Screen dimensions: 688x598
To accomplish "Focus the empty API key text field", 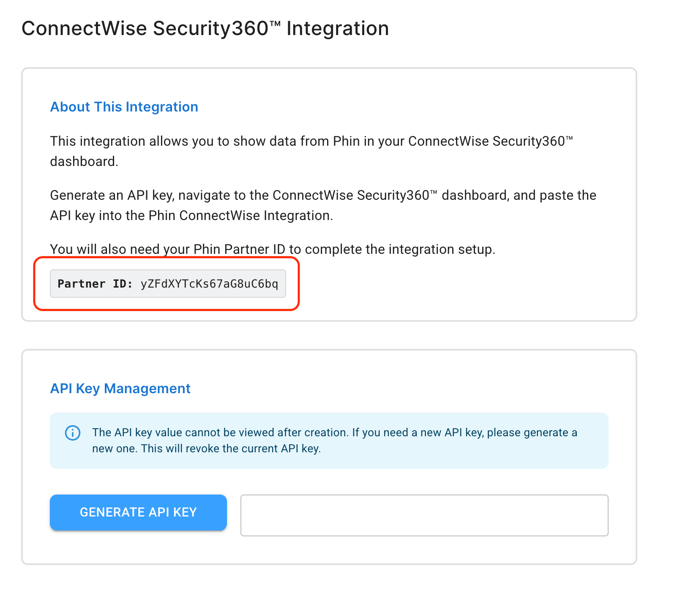I will point(424,515).
